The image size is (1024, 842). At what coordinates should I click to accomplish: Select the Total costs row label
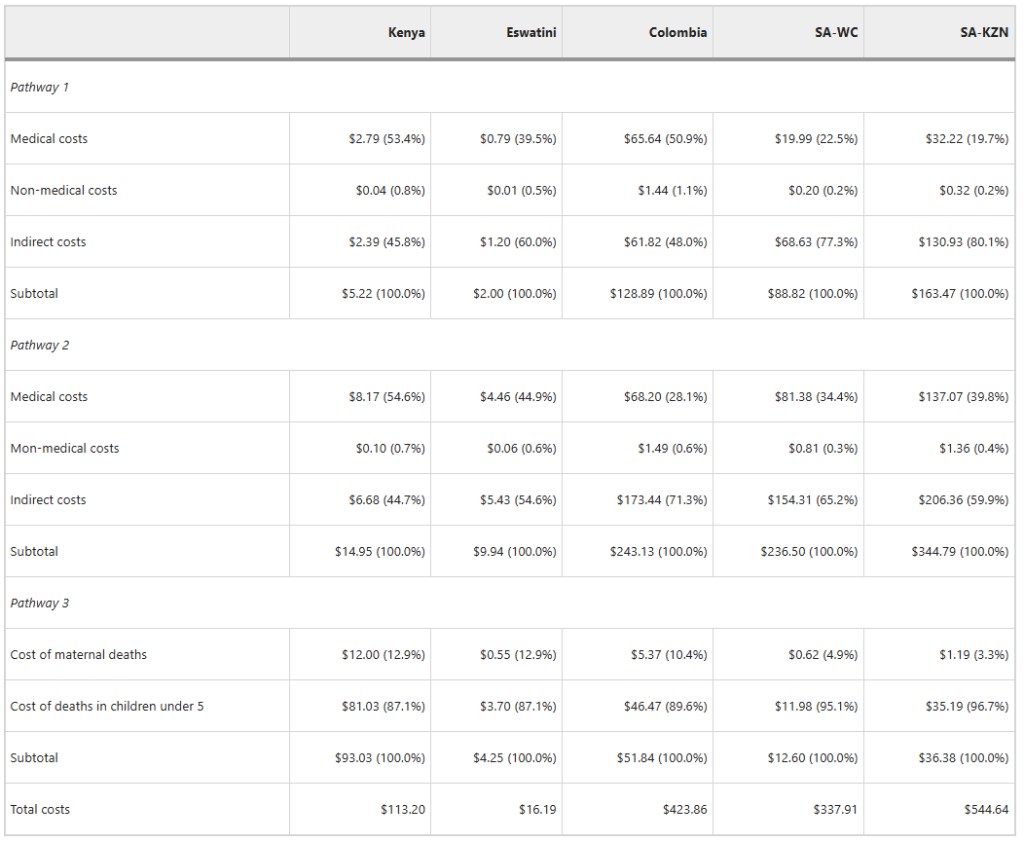pos(40,810)
